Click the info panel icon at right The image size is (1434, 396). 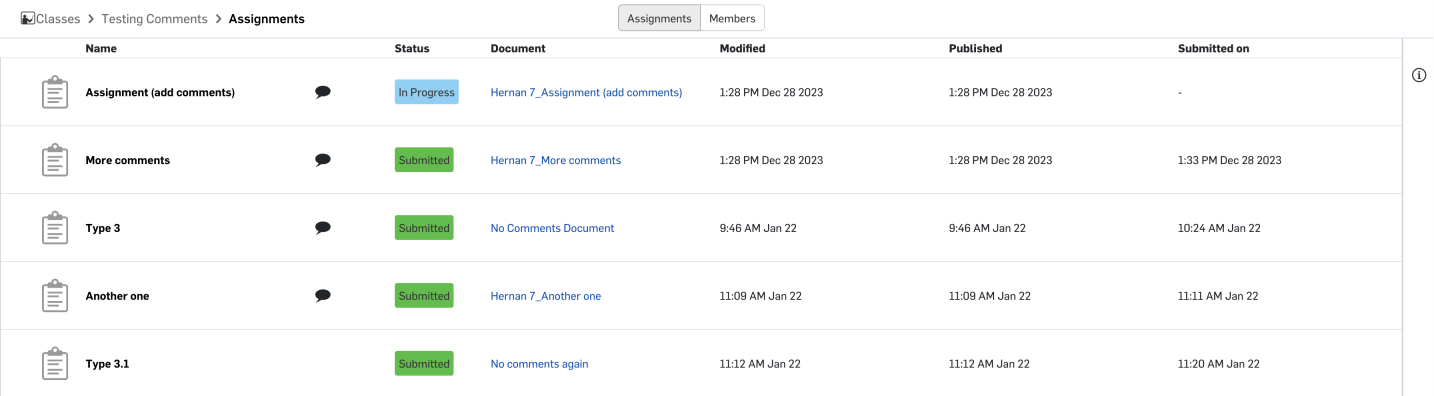(1418, 76)
